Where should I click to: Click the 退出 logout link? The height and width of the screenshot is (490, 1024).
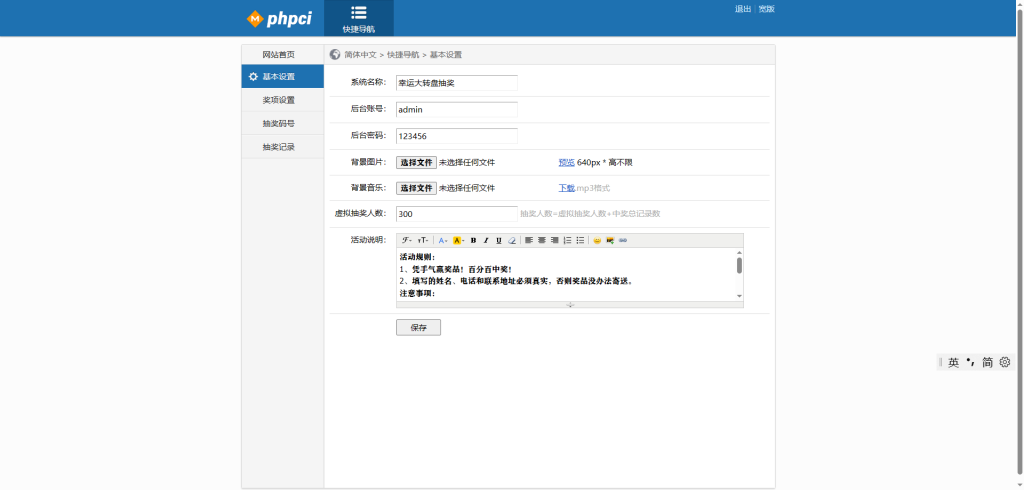pos(743,9)
